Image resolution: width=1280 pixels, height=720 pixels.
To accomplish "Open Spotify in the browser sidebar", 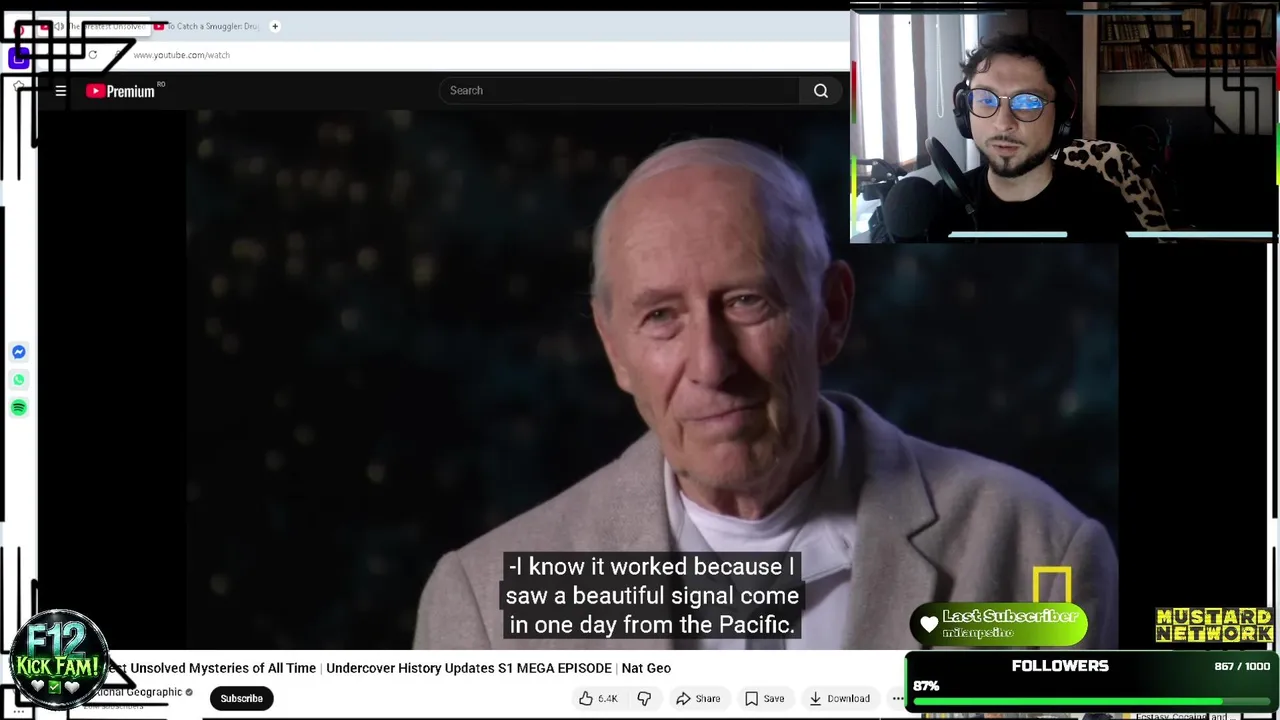I will 19,408.
